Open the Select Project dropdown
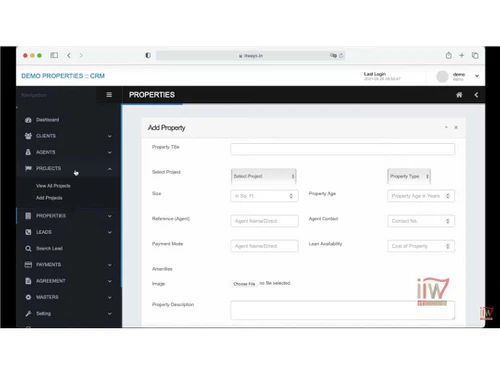The height and width of the screenshot is (375, 500). coord(264,176)
